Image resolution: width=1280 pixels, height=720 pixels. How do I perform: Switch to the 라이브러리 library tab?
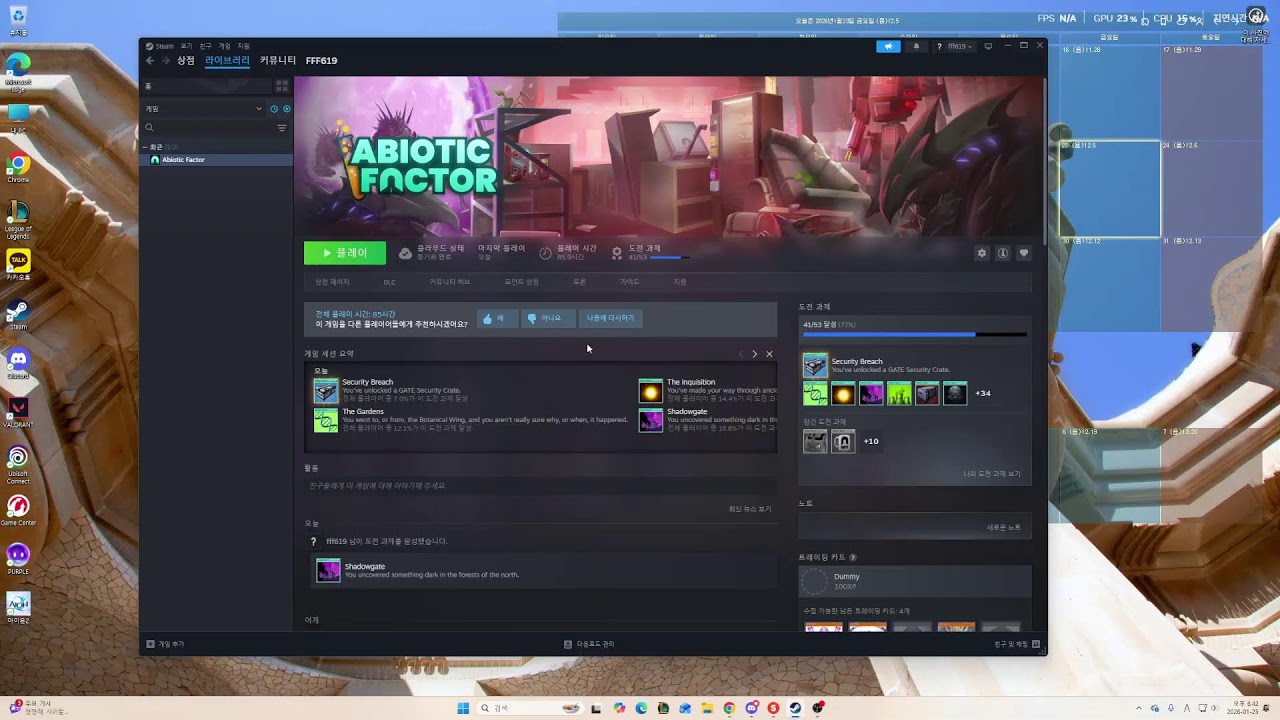coord(227,61)
